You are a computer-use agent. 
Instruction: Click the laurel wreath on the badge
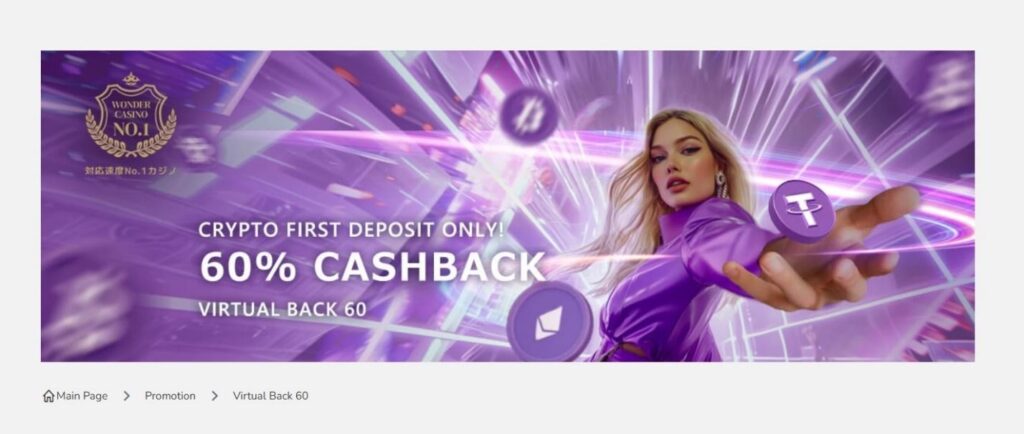tap(131, 136)
